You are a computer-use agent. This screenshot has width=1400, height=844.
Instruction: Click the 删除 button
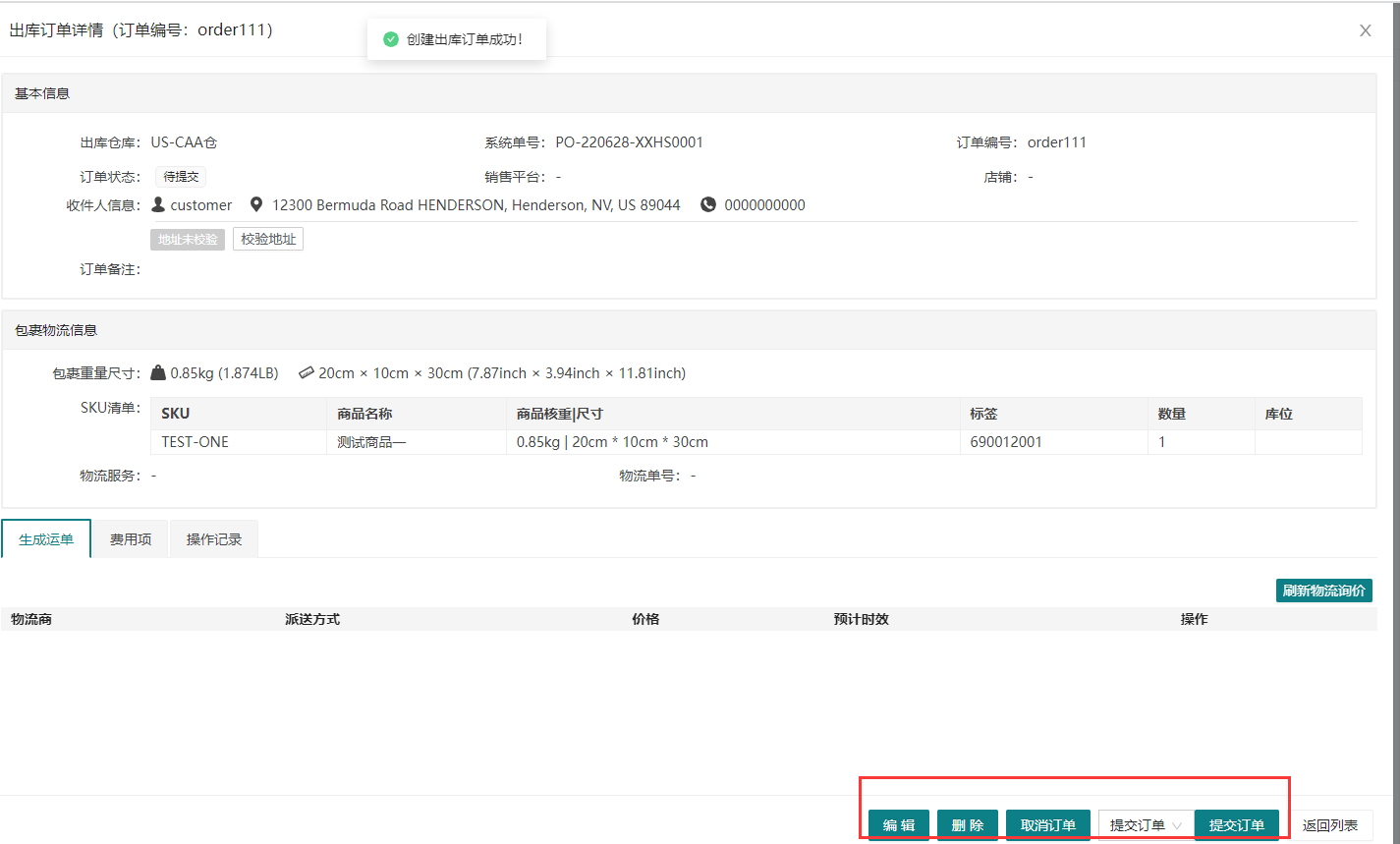968,825
